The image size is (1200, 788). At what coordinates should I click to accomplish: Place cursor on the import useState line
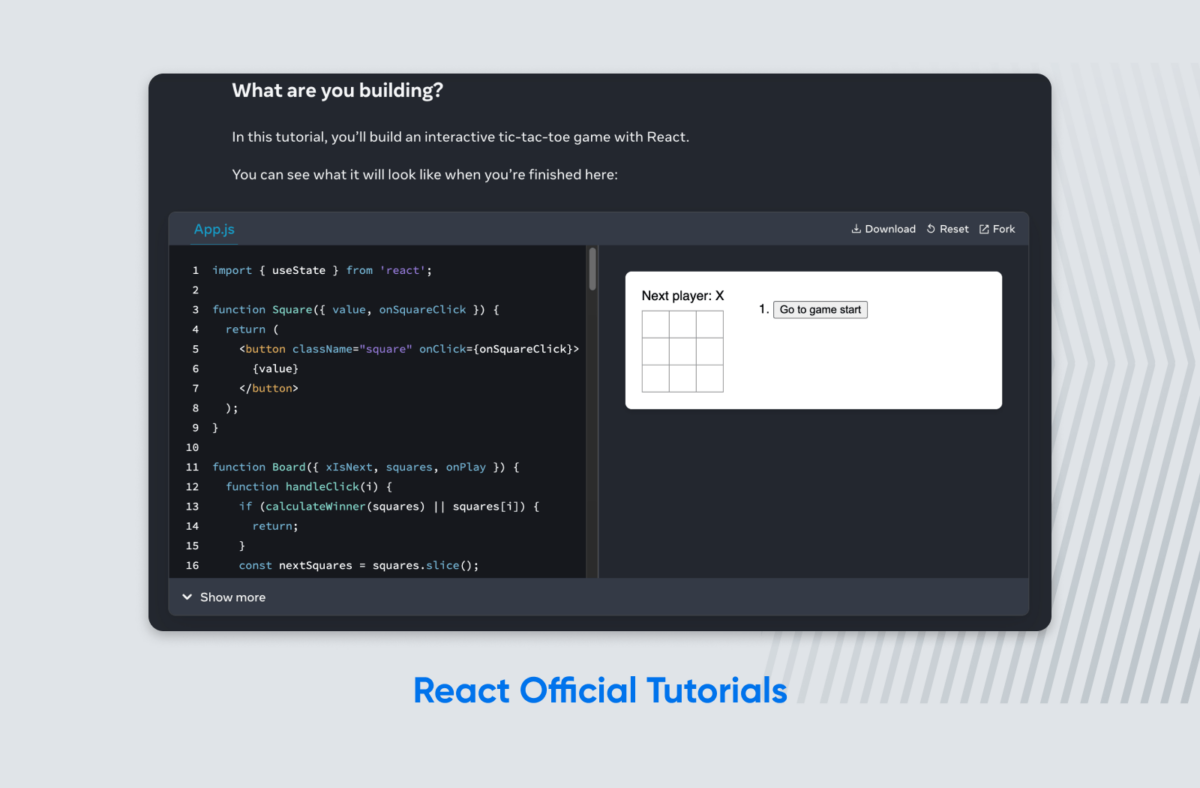click(322, 270)
